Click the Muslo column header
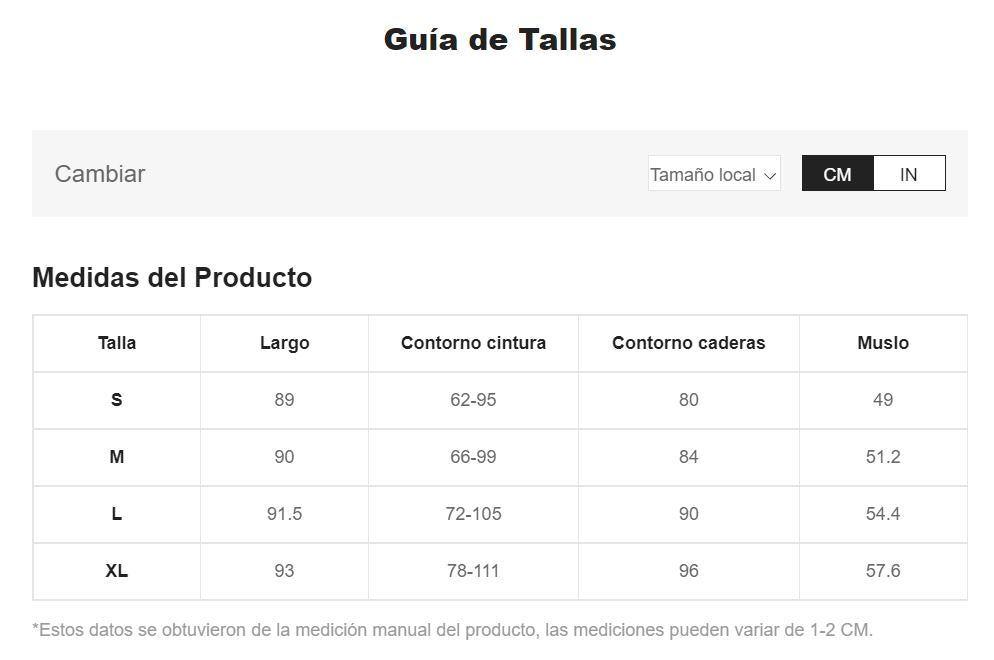 [x=883, y=343]
